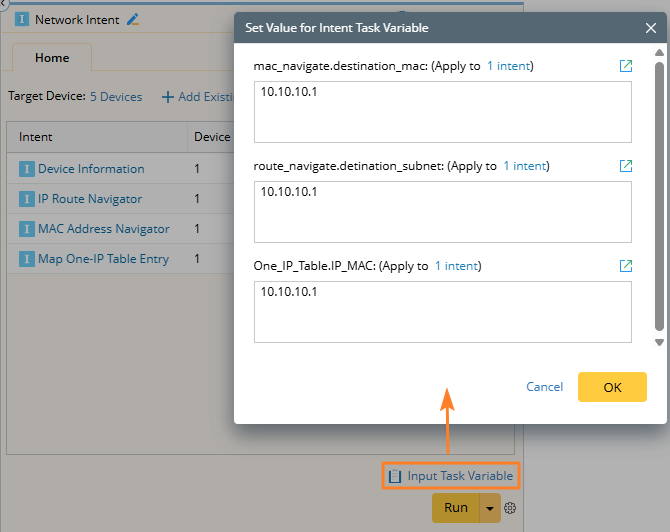
Task: Expand the Run button dropdown arrow
Action: pos(490,508)
